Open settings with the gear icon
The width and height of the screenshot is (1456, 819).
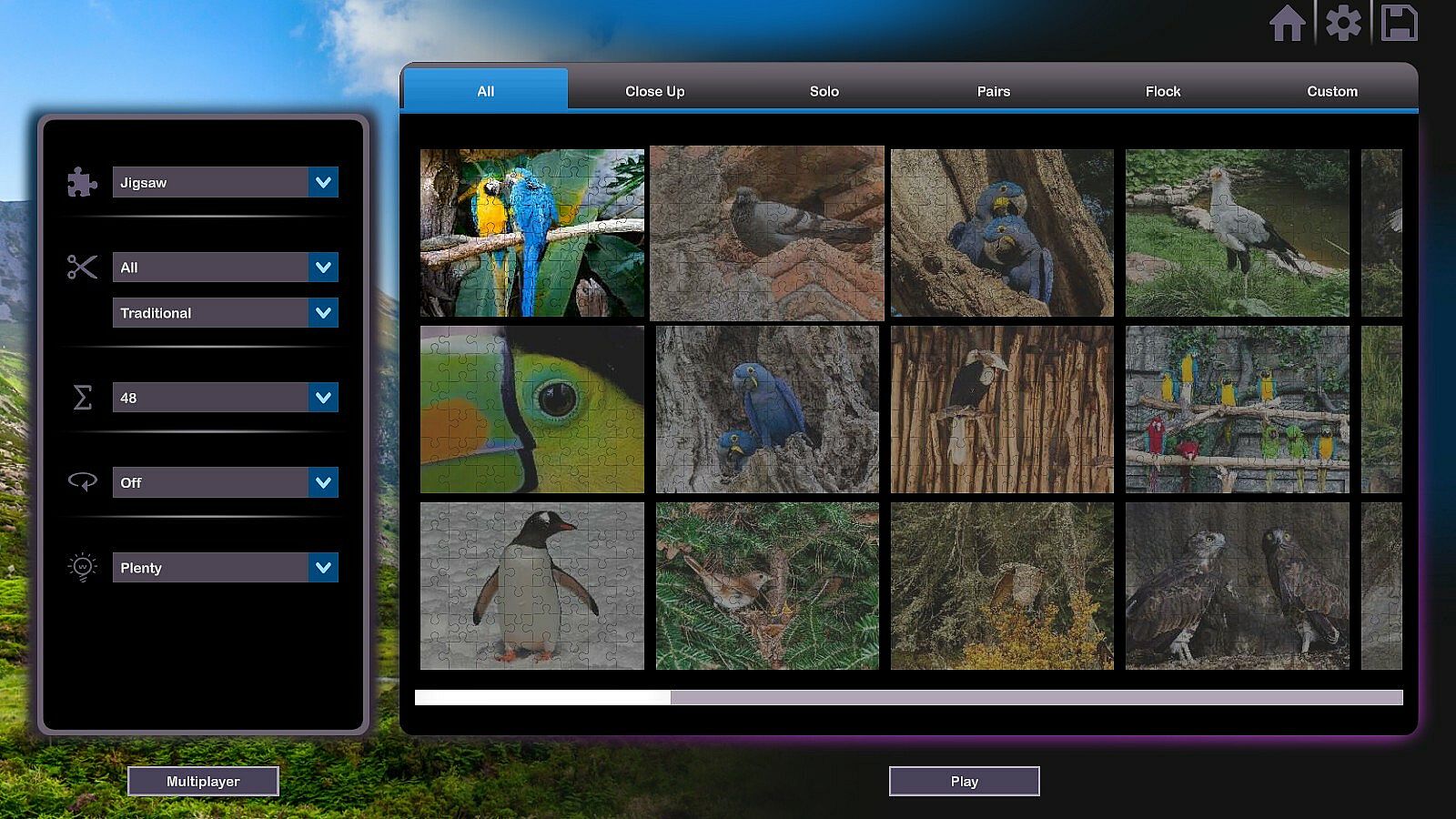1343,24
